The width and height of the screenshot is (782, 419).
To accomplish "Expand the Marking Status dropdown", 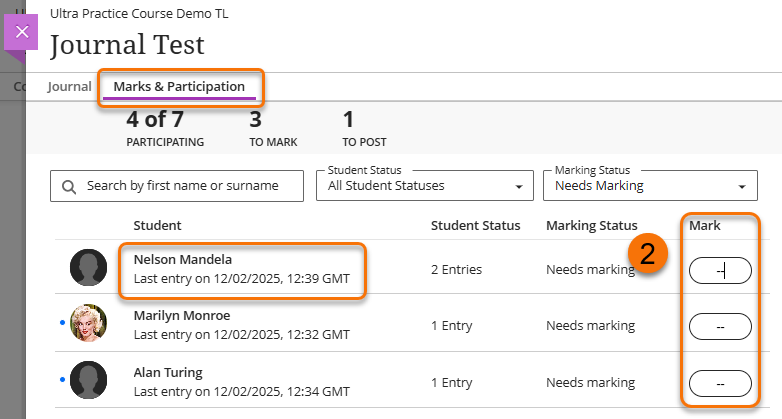I will 649,185.
